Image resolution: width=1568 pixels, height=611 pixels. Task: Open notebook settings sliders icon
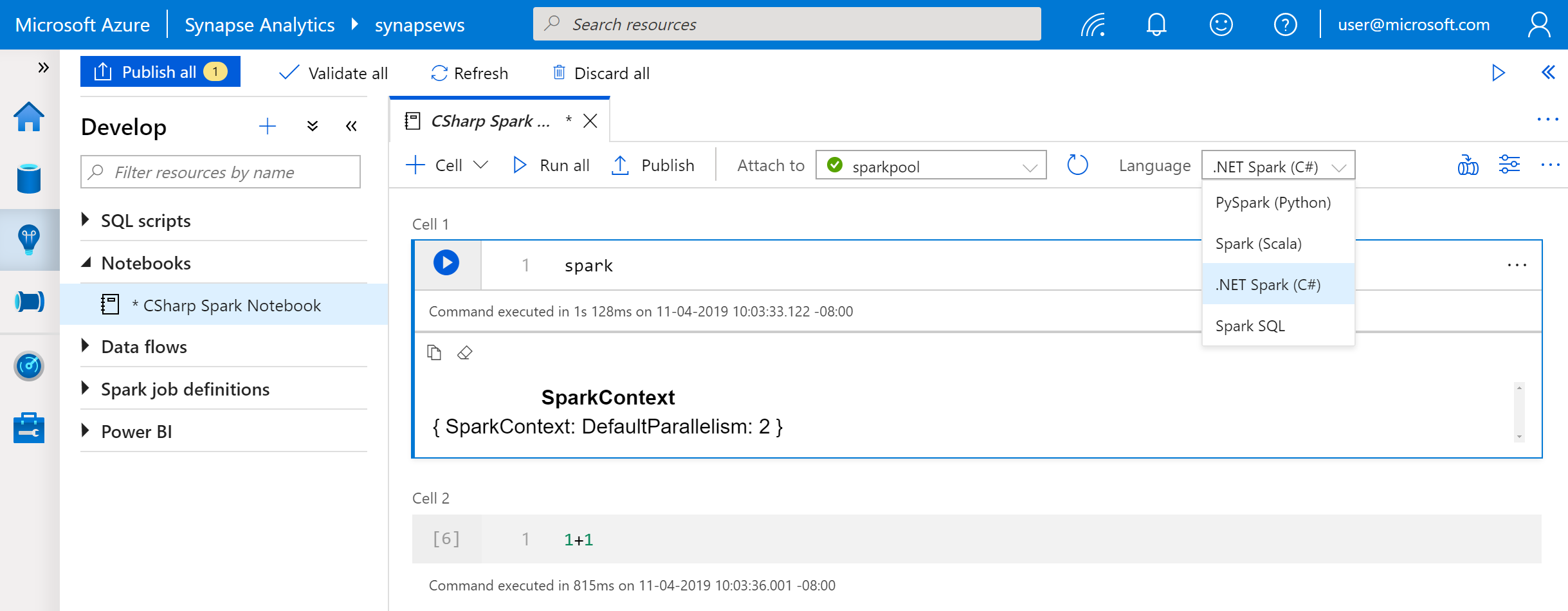pyautogui.click(x=1509, y=165)
